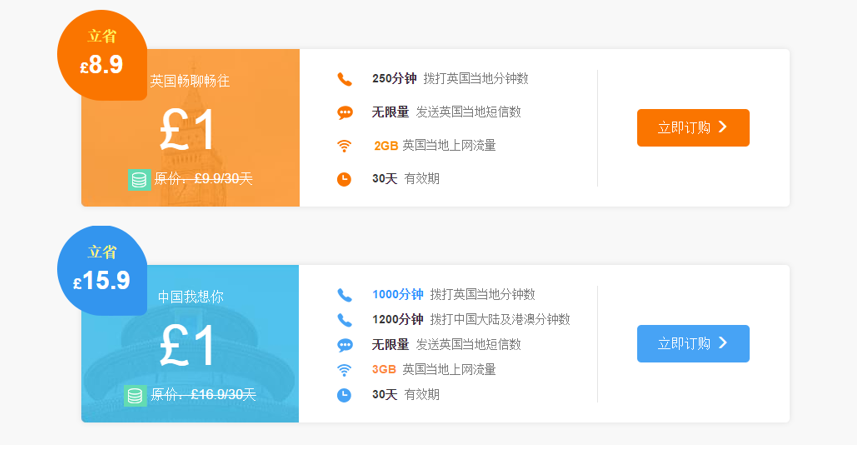This screenshot has height=462, width=857.
Task: Click the blue chat bubble SMS icon
Action: pyautogui.click(x=344, y=345)
